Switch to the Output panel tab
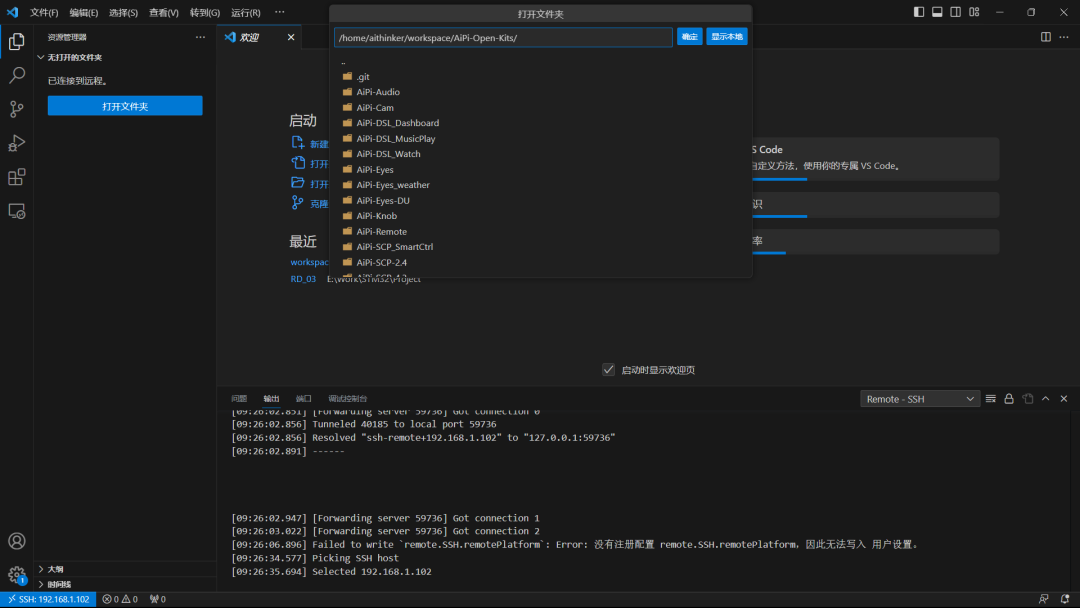Screen dimensions: 1080x608 coord(271,399)
